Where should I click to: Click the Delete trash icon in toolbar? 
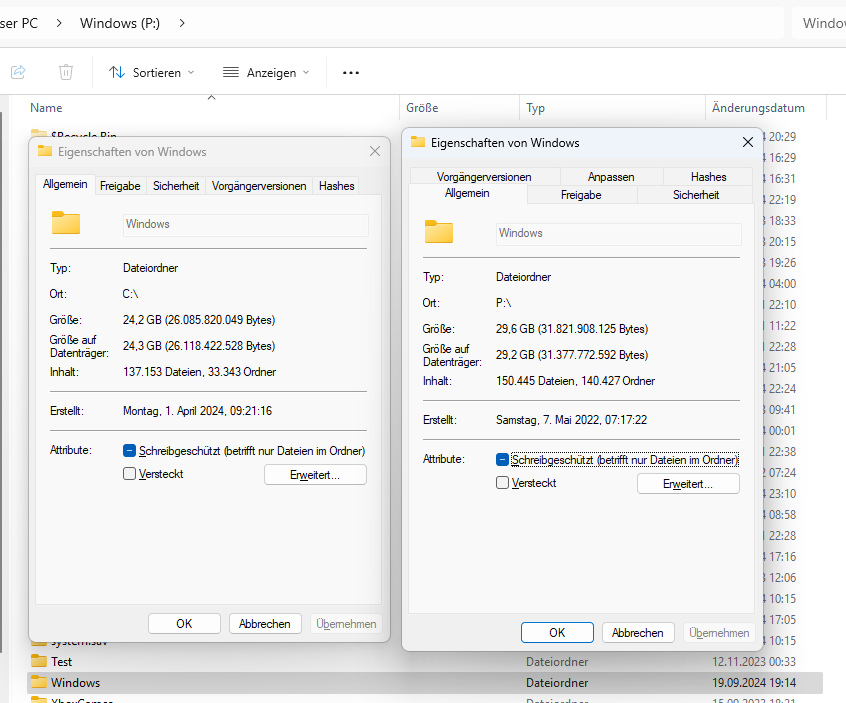pyautogui.click(x=66, y=72)
